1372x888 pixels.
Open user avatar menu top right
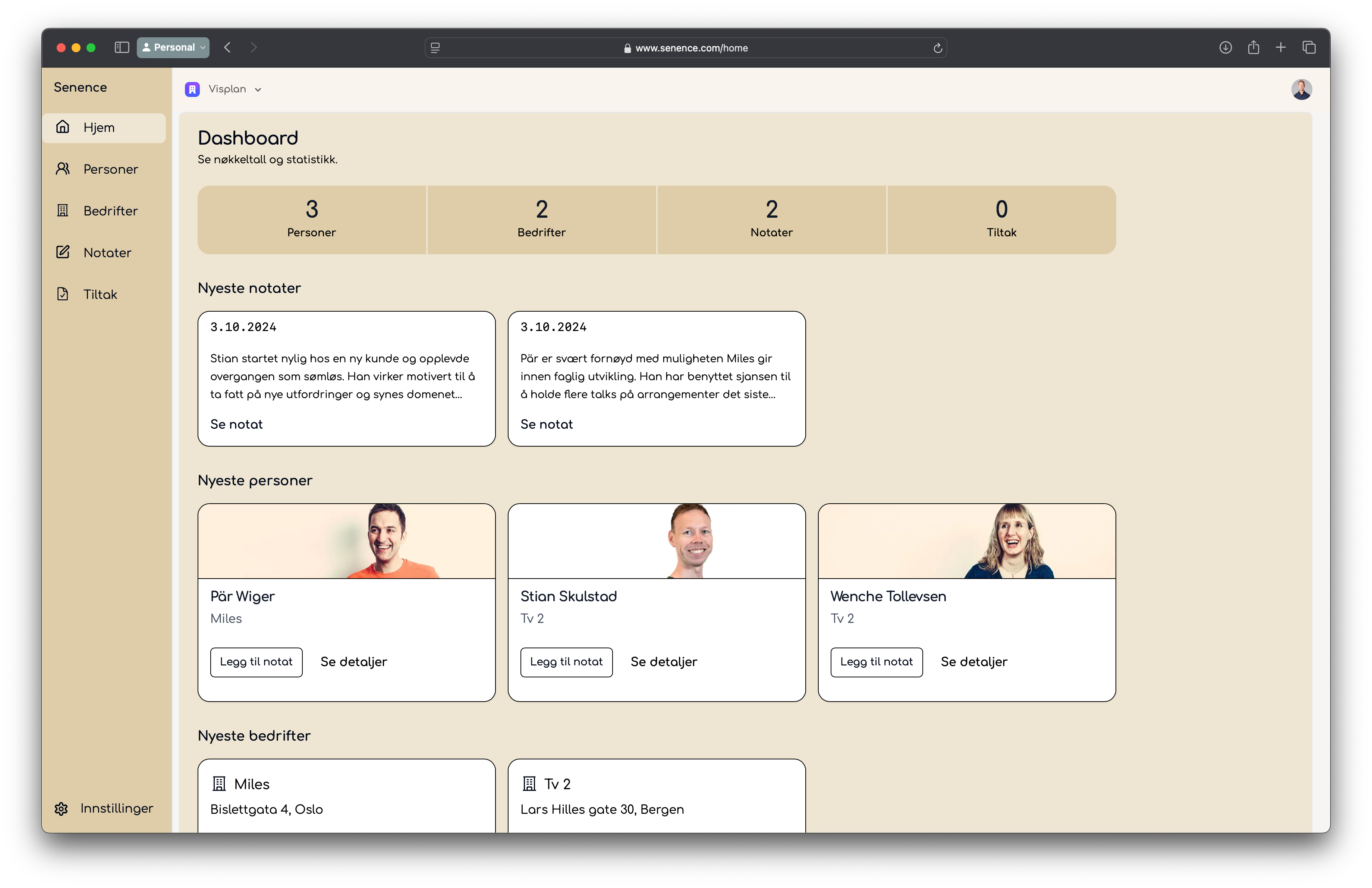tap(1301, 89)
